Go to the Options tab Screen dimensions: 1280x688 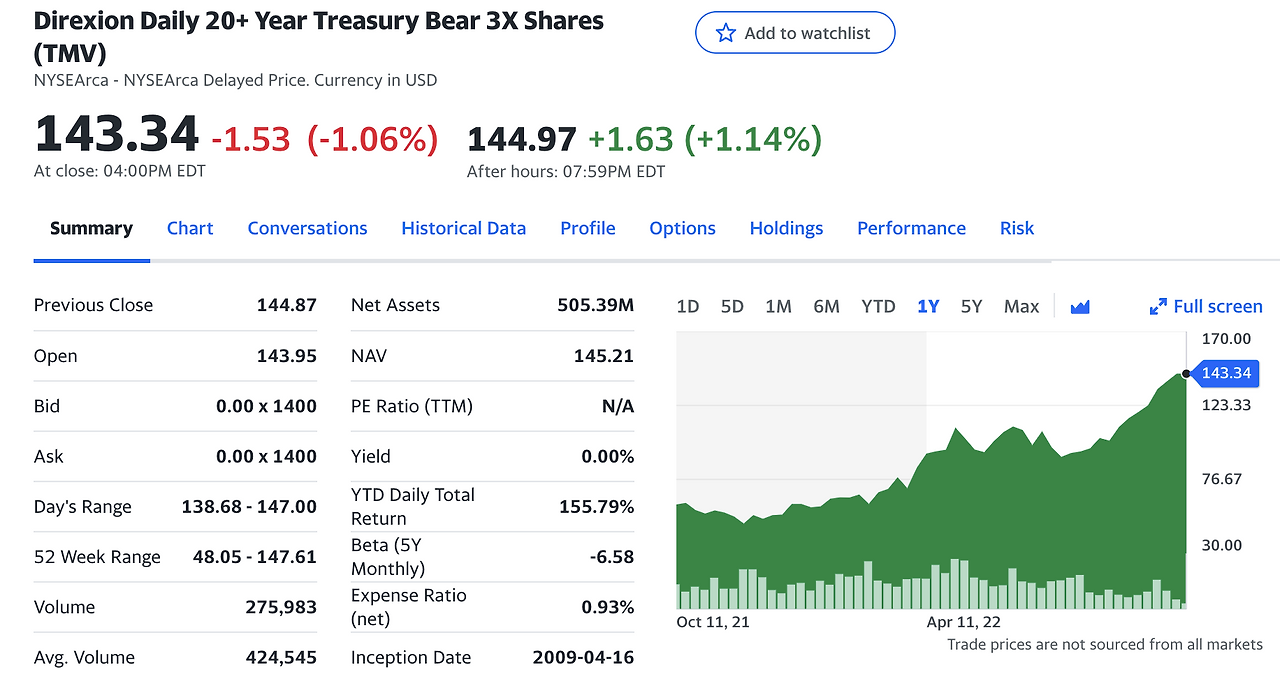click(x=682, y=228)
